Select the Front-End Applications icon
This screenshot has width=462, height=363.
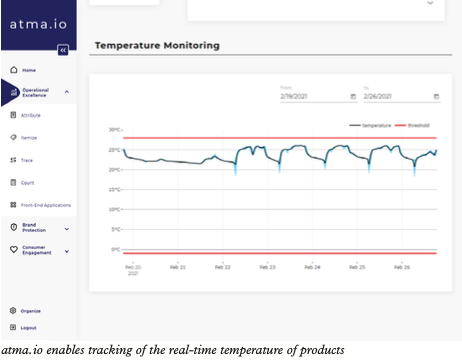[x=13, y=205]
